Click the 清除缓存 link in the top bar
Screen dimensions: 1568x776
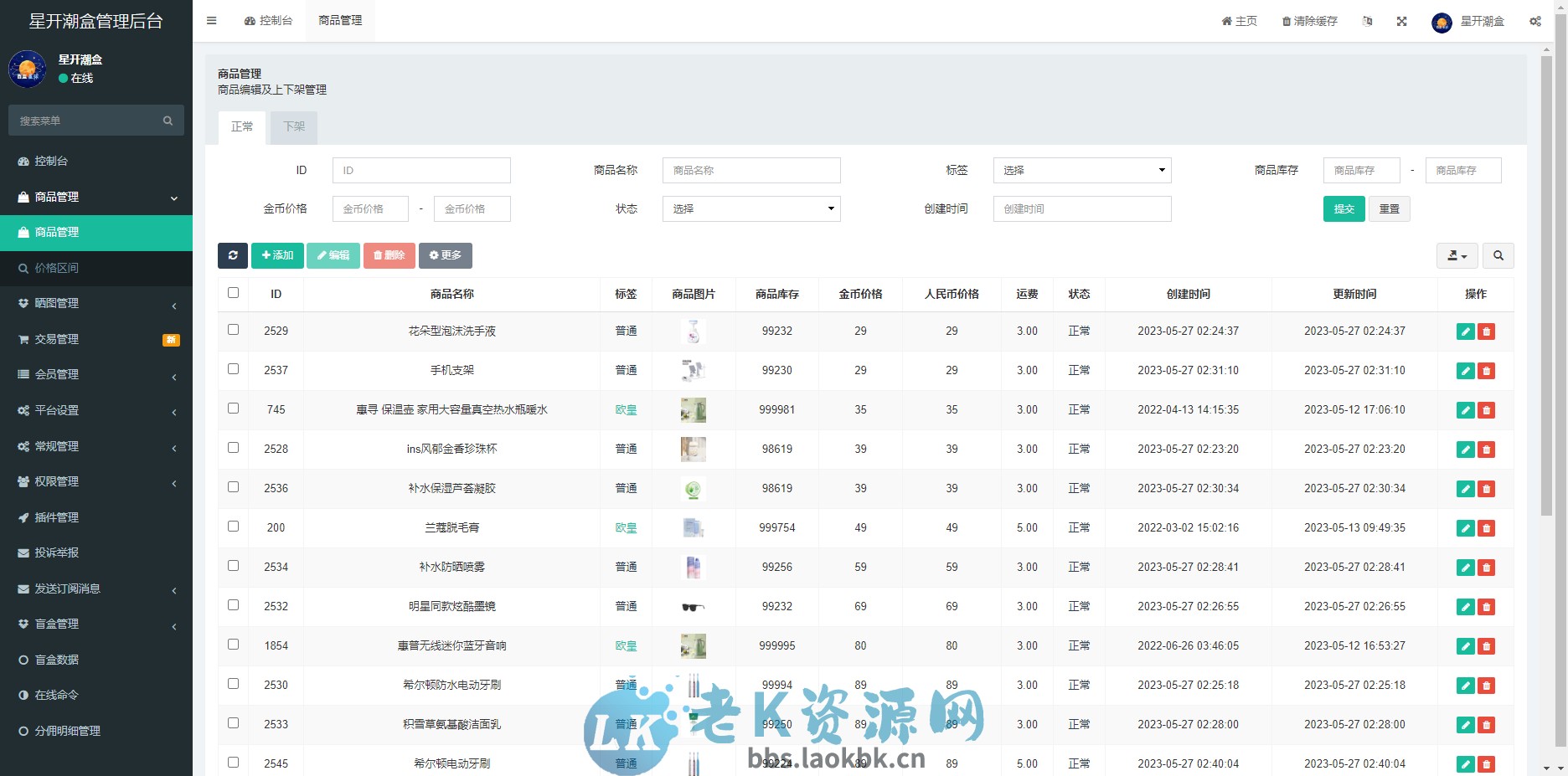pyautogui.click(x=1309, y=21)
